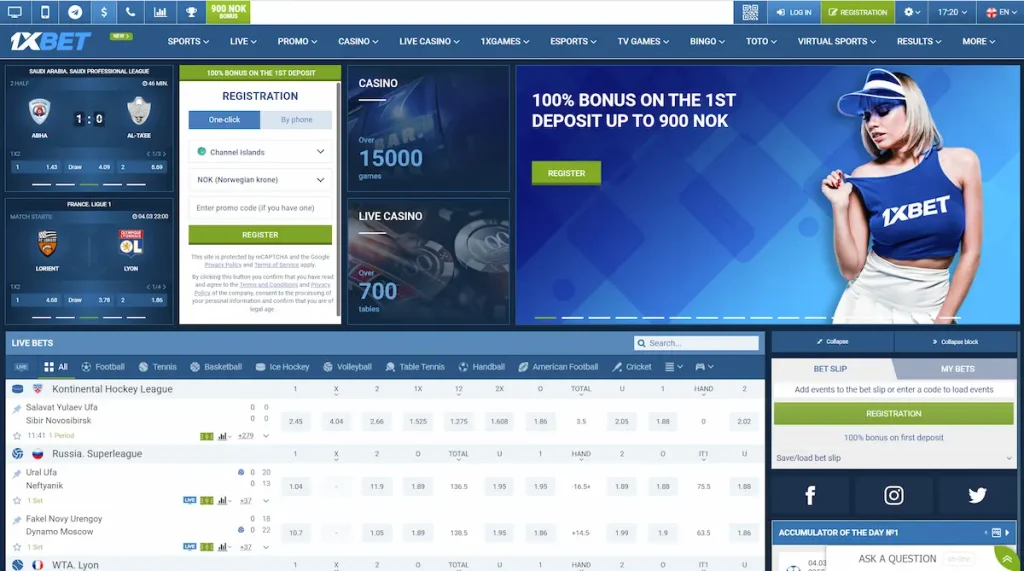Image resolution: width=1024 pixels, height=571 pixels.
Task: Click REGISTRATION in the top bar
Action: coord(857,12)
